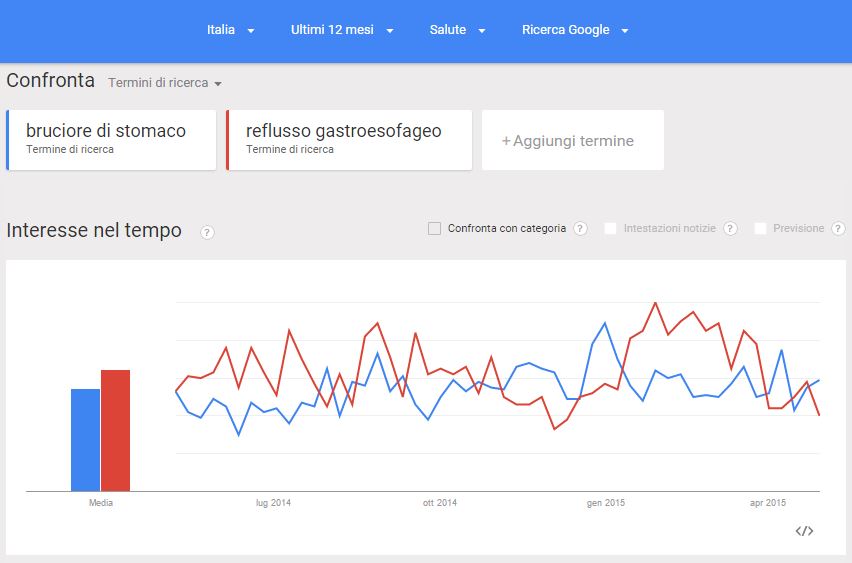This screenshot has width=852, height=563.
Task: Open the Italia region selector
Action: [230, 30]
